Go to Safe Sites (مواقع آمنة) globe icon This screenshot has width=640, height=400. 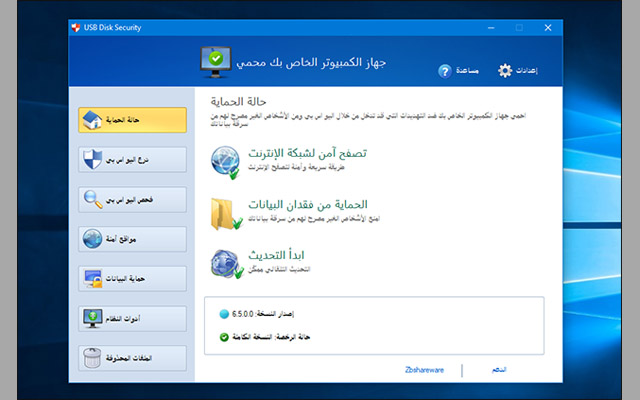pyautogui.click(x=132, y=239)
